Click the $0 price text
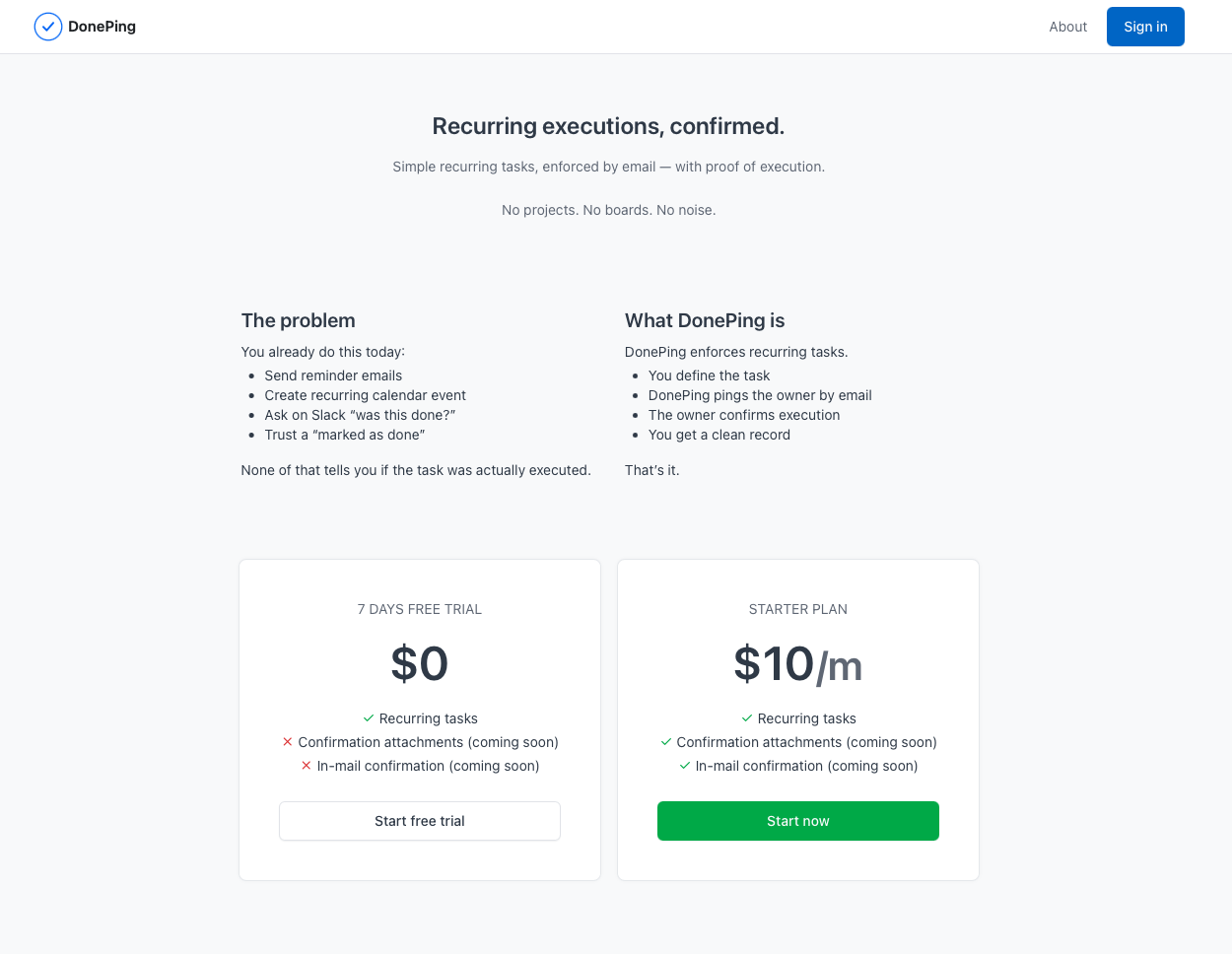The height and width of the screenshot is (954, 1232). 419,663
